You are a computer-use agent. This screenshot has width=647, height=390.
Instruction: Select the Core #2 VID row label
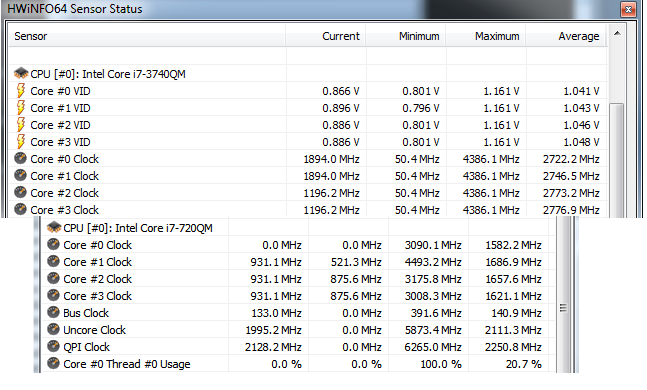(x=60, y=125)
